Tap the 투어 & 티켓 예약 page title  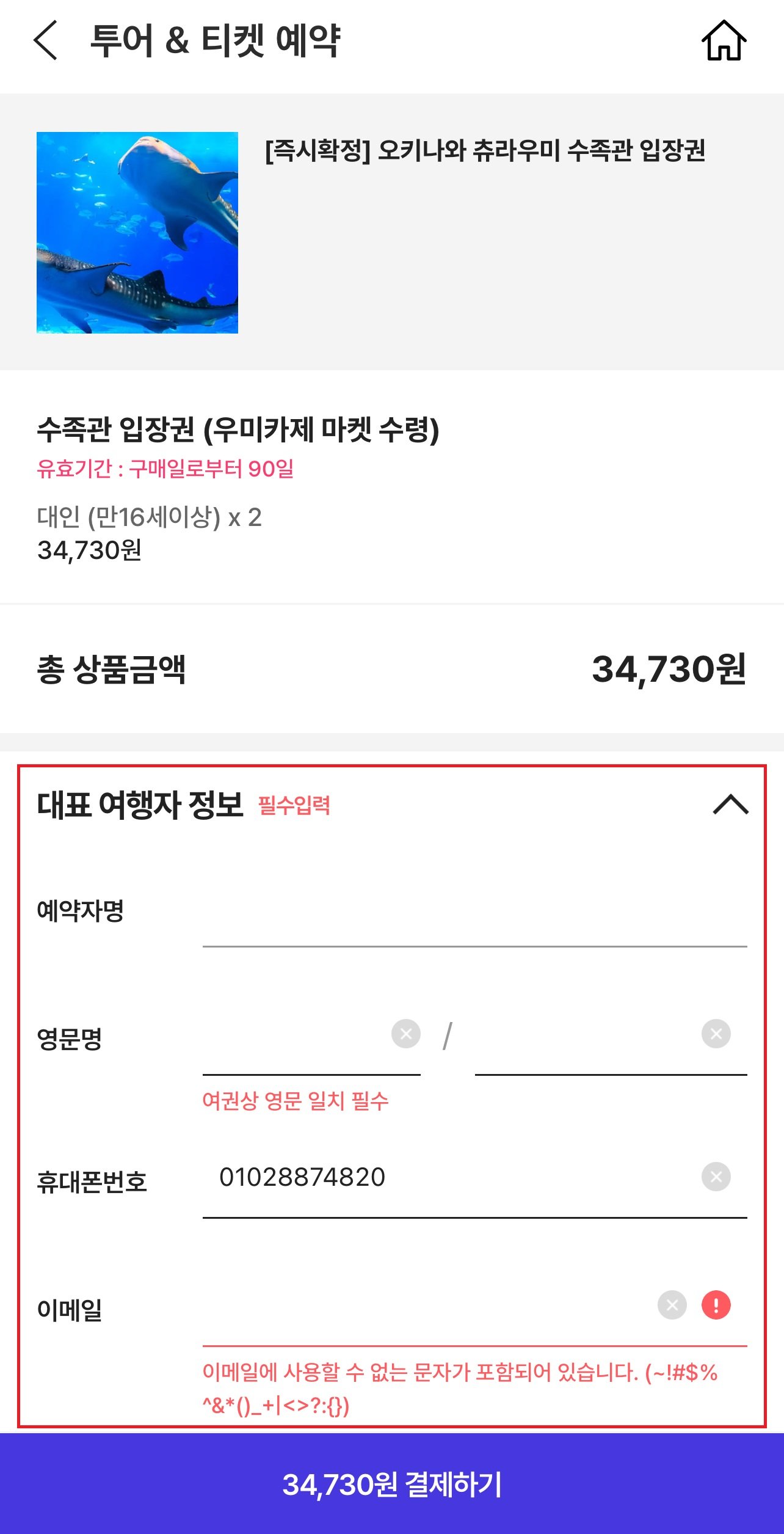point(215,41)
